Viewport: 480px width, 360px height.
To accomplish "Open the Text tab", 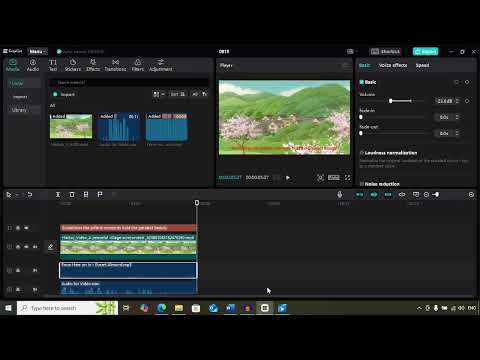I will tap(53, 65).
